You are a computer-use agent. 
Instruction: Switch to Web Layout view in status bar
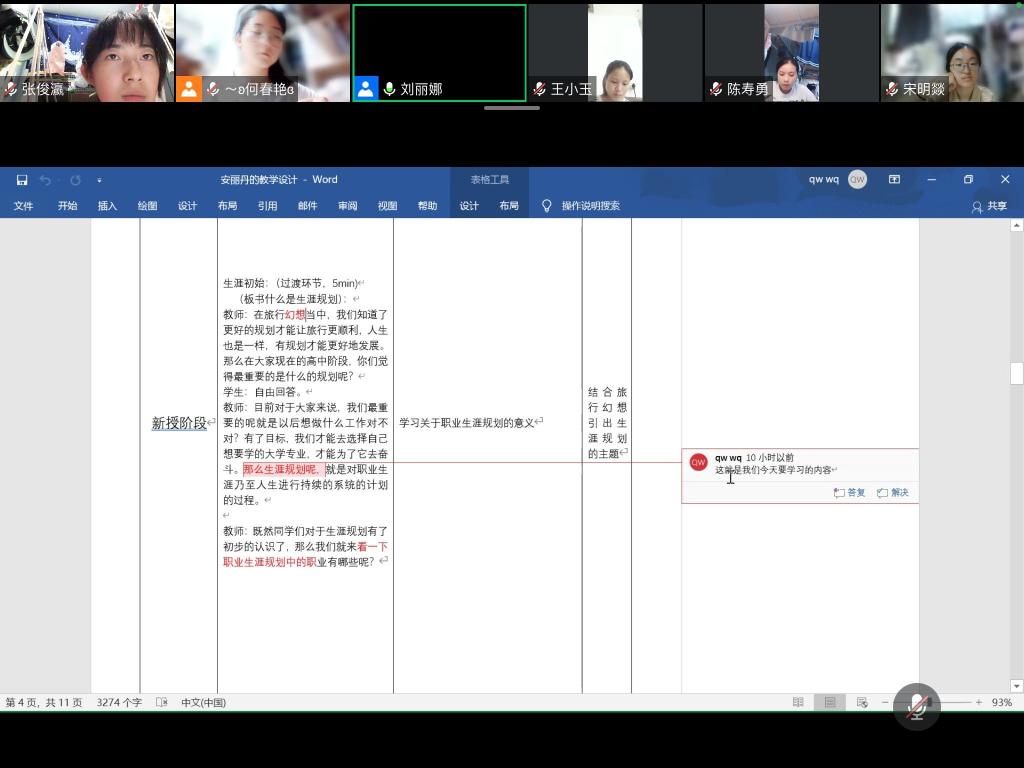pos(861,703)
